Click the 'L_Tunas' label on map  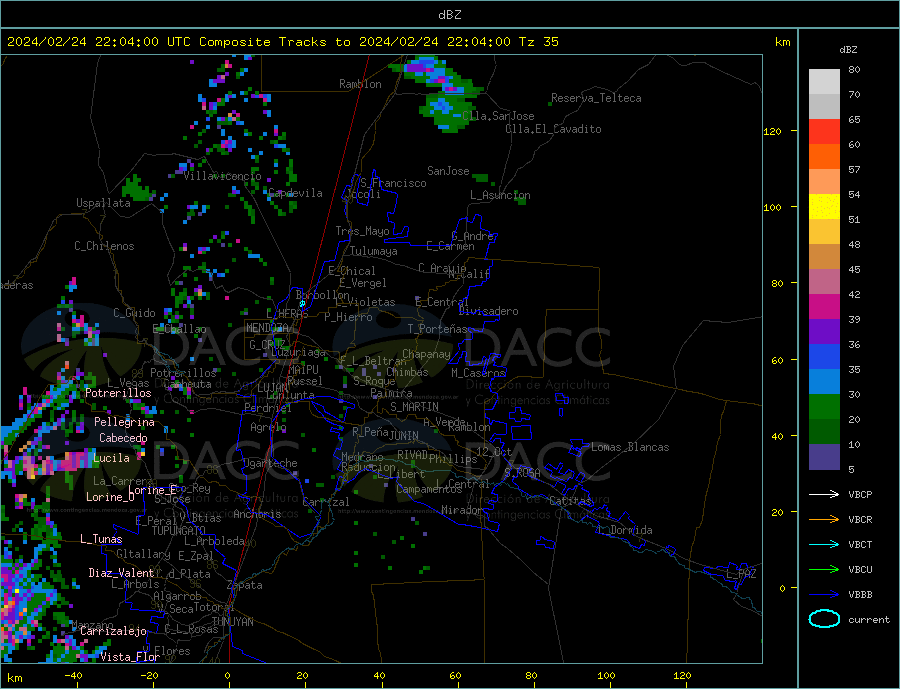point(101,539)
